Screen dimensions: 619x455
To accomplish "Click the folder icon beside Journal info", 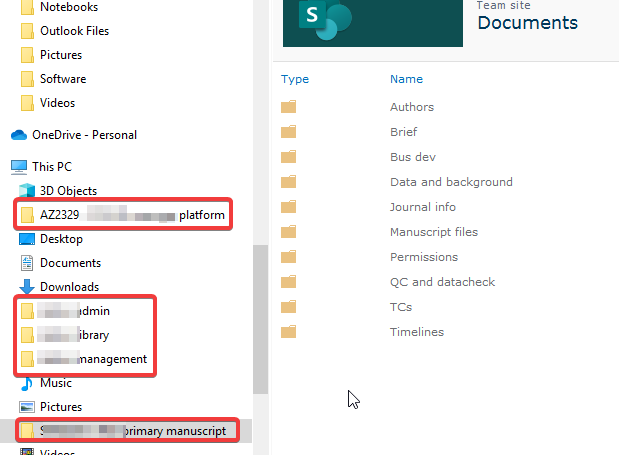I will pos(289,206).
